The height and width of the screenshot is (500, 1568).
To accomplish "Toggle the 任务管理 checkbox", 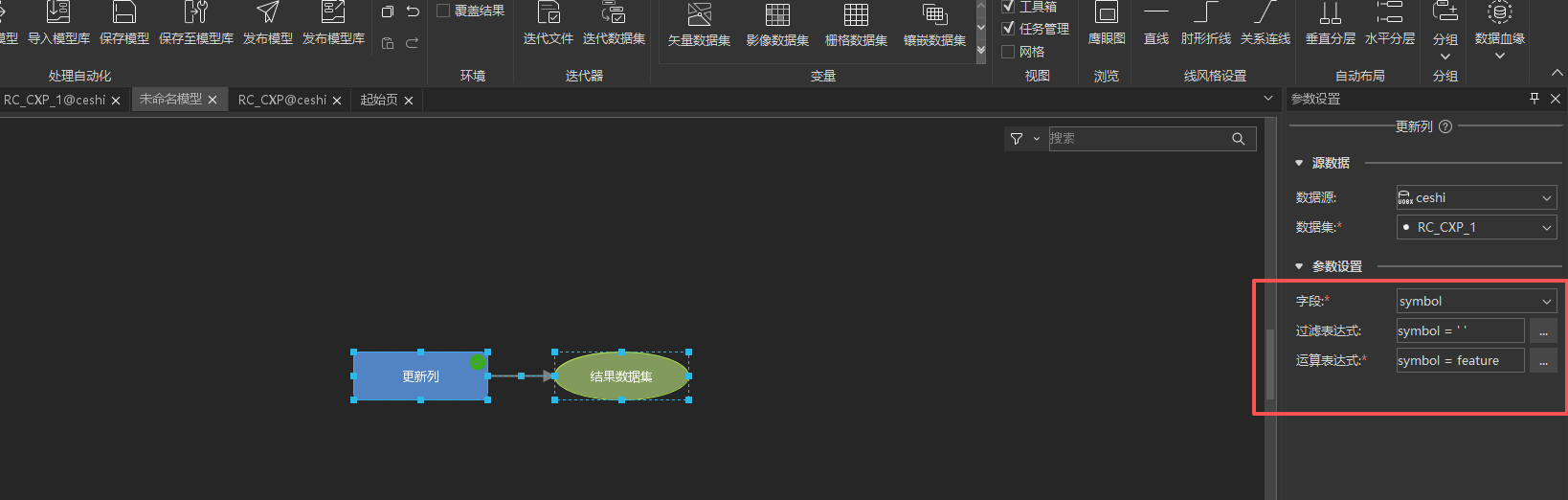I will click(1008, 29).
